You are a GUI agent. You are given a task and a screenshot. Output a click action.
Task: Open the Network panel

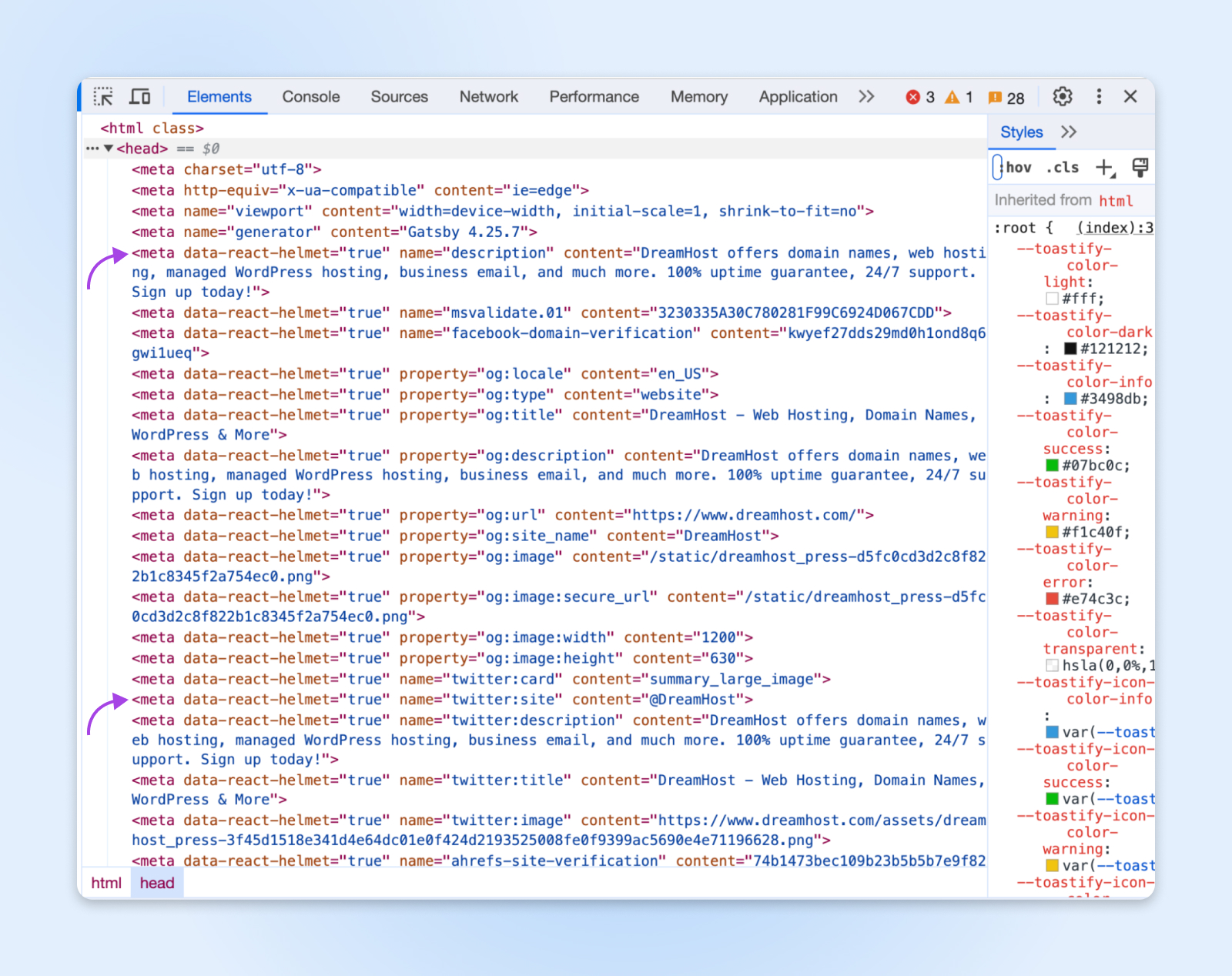point(488,96)
